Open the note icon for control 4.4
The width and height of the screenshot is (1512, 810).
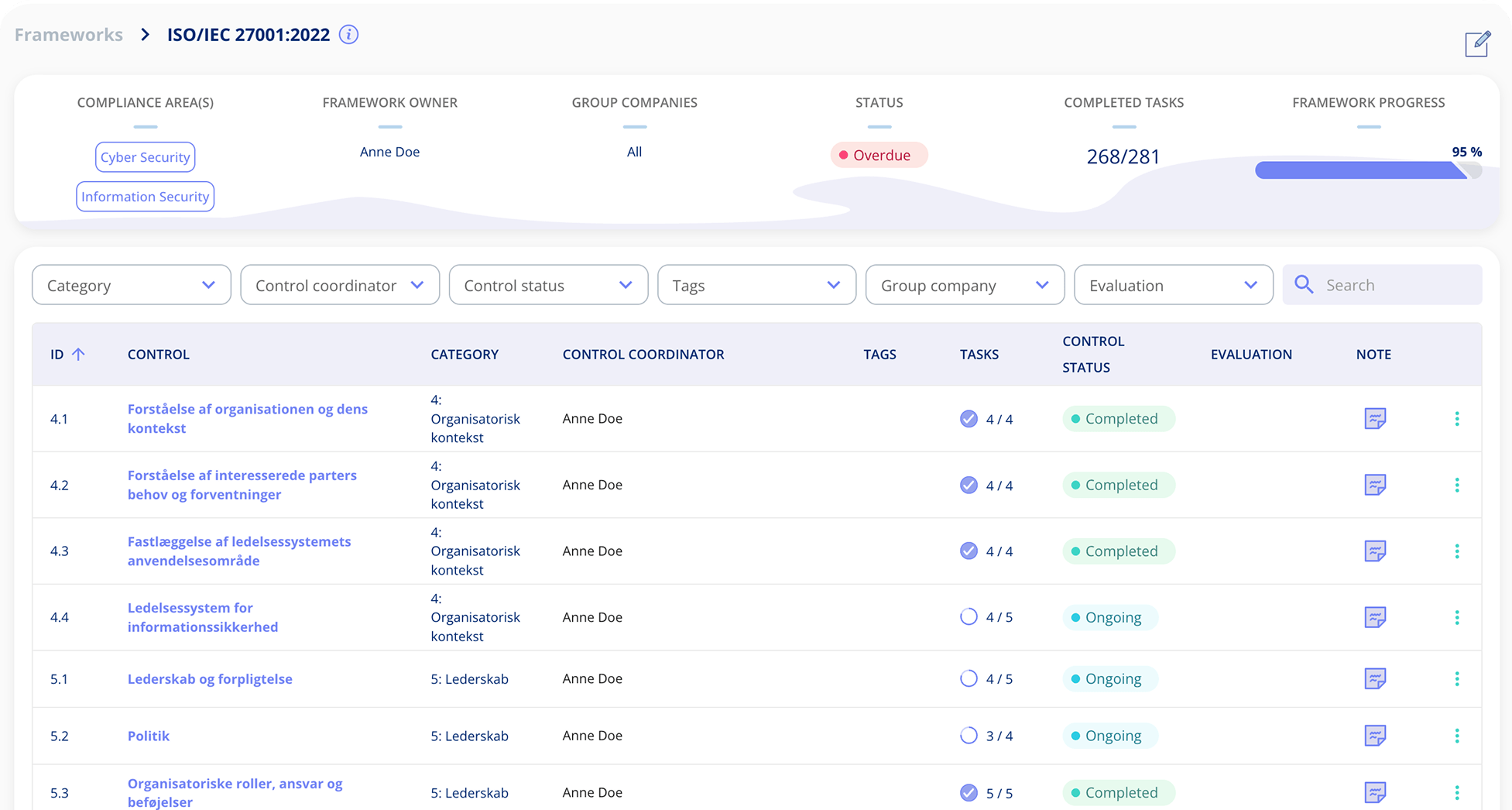point(1374,617)
